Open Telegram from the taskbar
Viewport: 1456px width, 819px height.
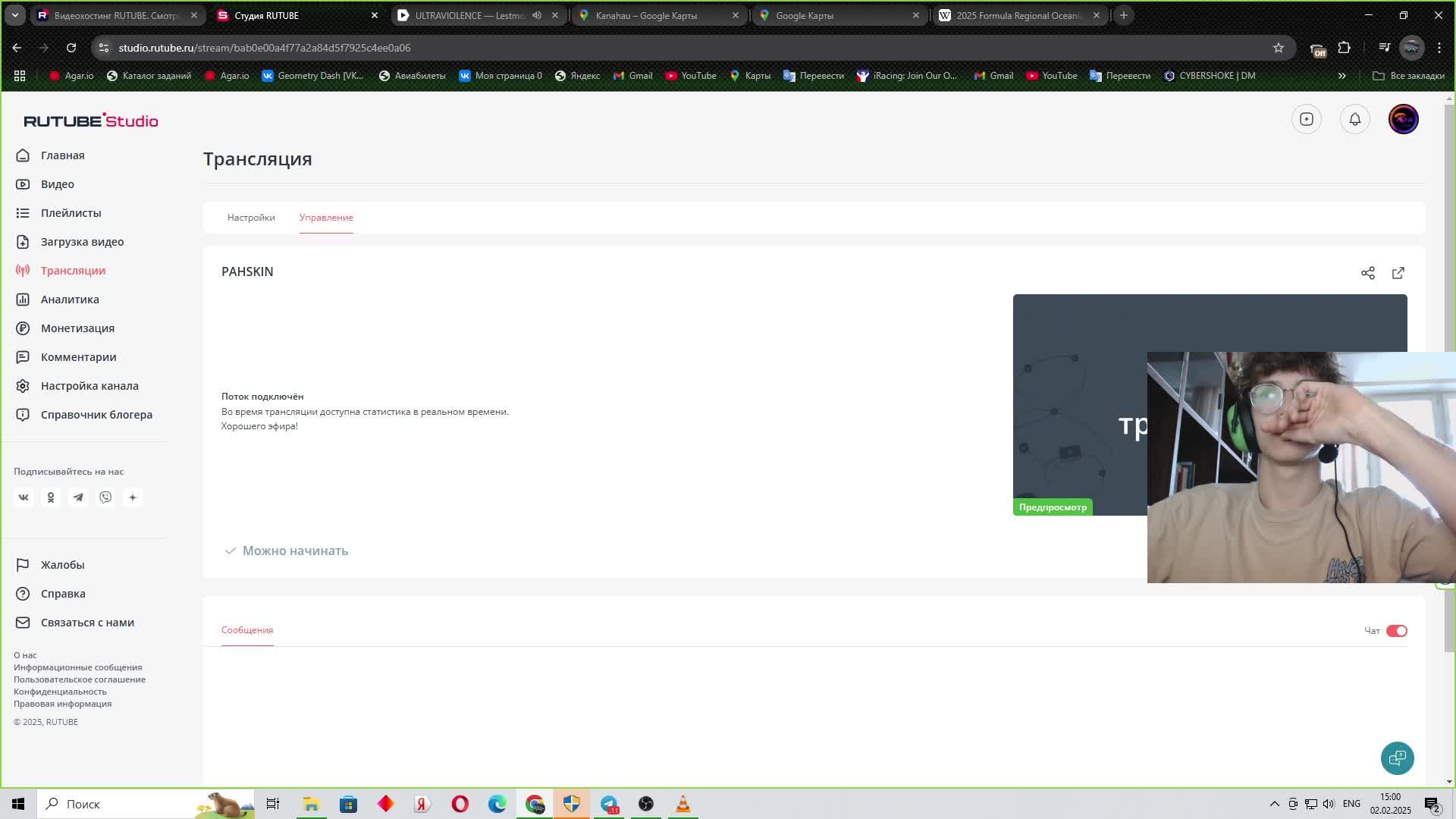(x=609, y=804)
